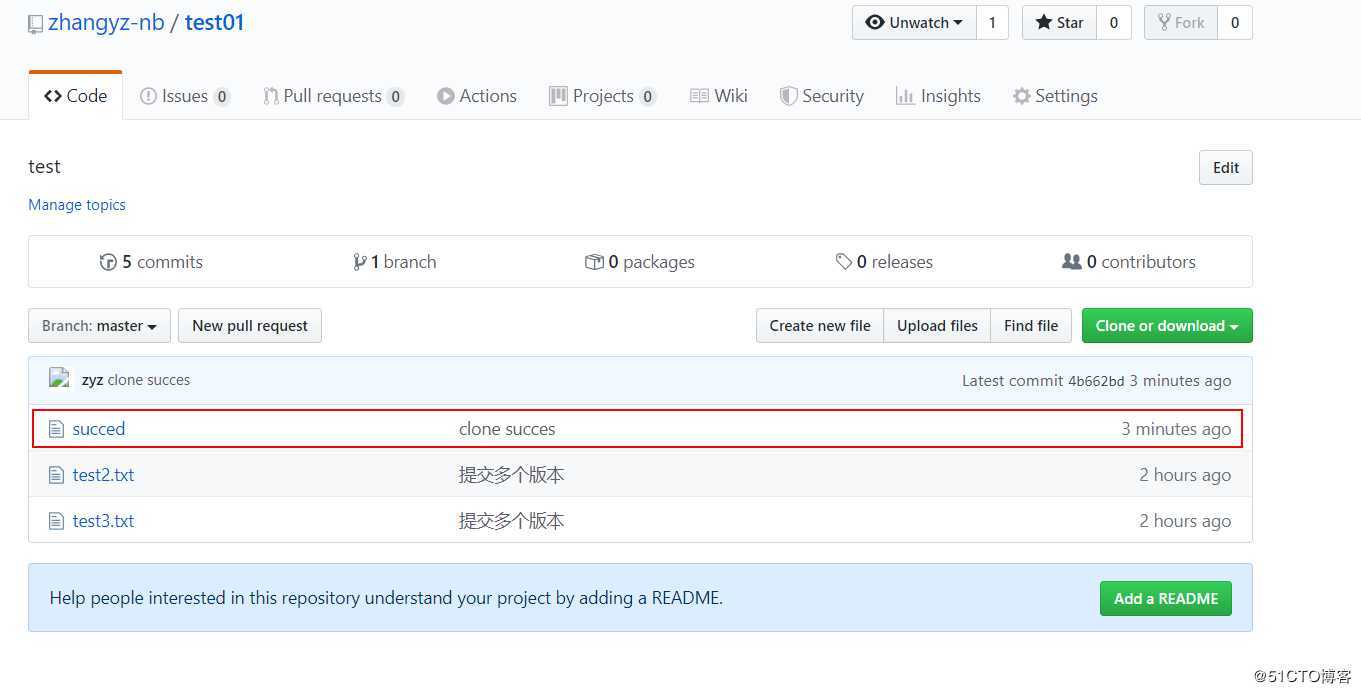Click the package icon beside 0 packages
Screen dimensions: 1361x693
[x=594, y=262]
